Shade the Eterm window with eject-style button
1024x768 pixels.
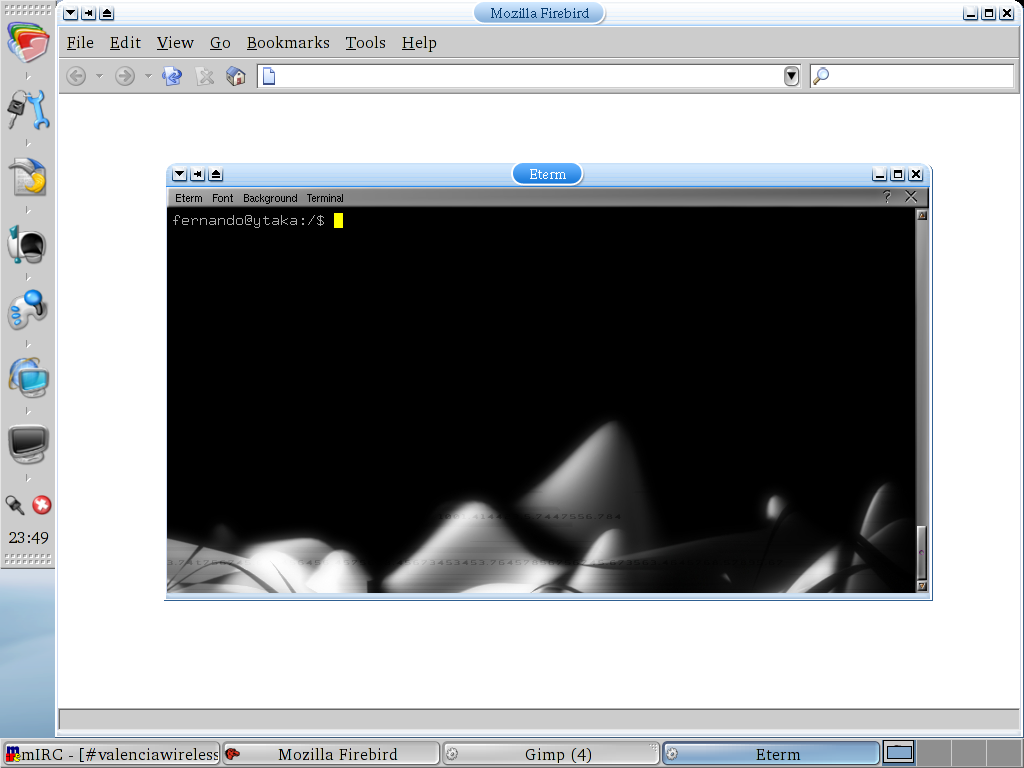click(x=216, y=174)
